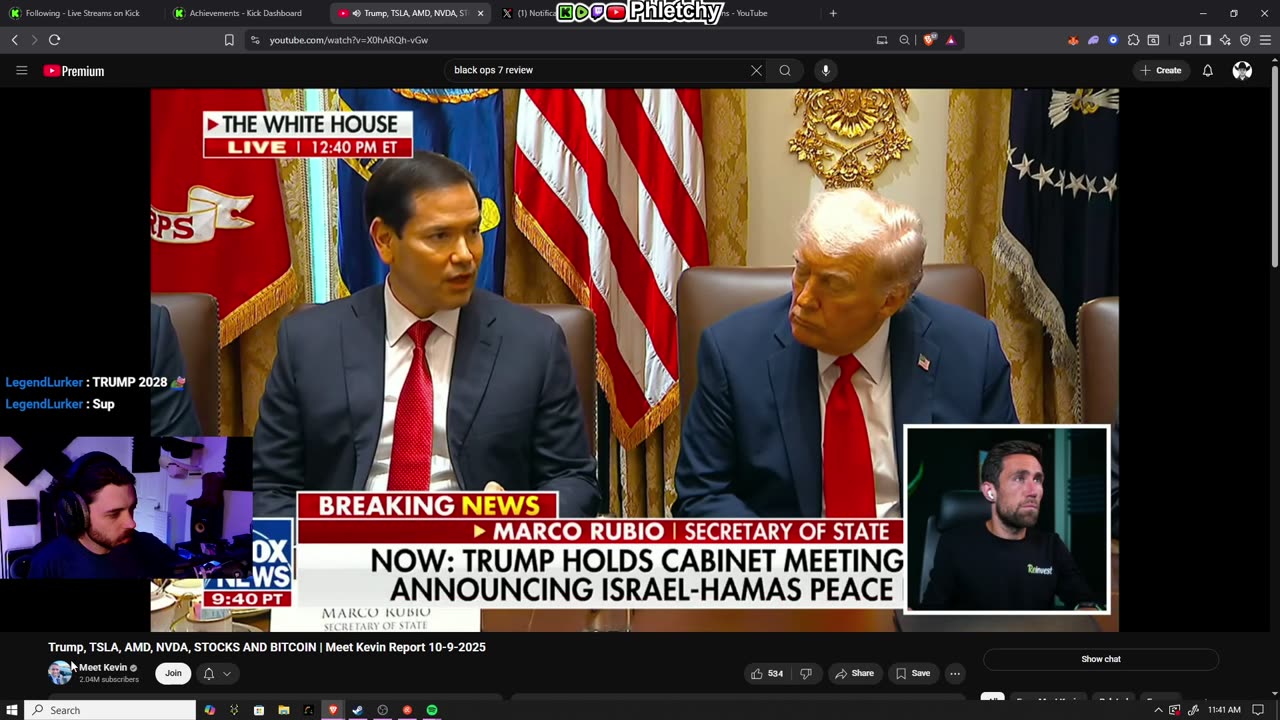Open more actions ellipsis below video
Viewport: 1280px width, 720px height.
tap(955, 673)
